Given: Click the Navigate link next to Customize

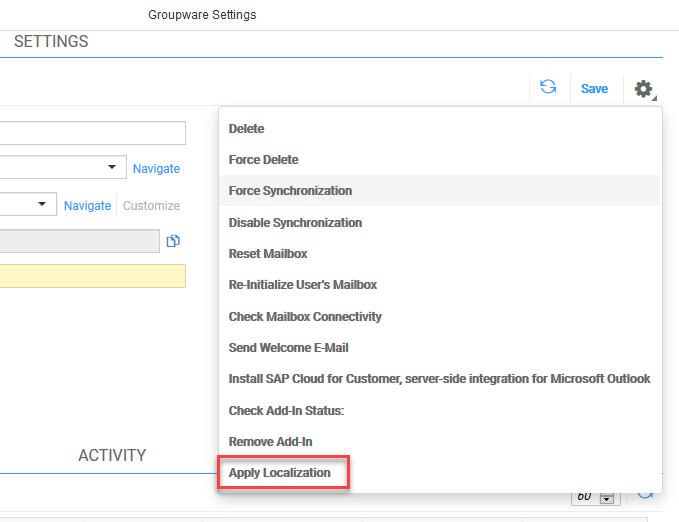Looking at the screenshot, I should [x=87, y=205].
